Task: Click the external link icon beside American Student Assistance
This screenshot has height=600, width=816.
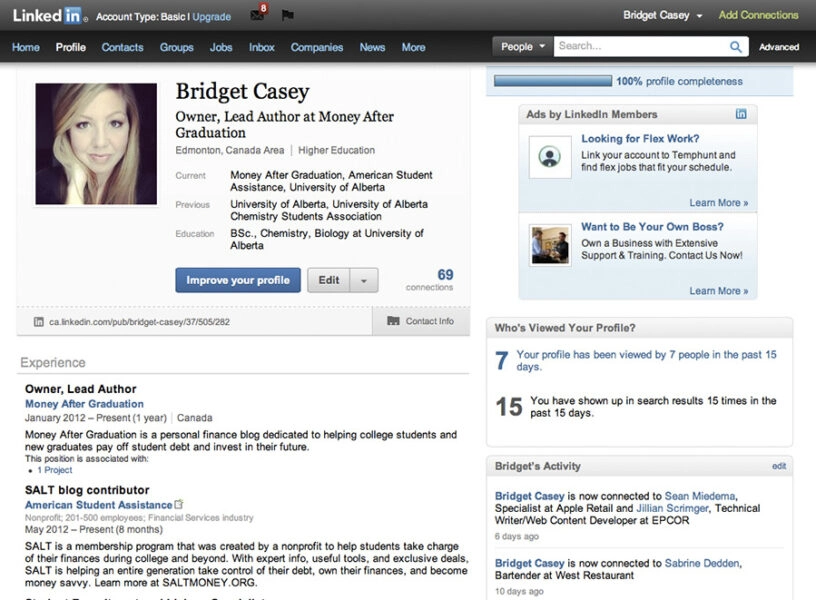Action: tap(179, 504)
